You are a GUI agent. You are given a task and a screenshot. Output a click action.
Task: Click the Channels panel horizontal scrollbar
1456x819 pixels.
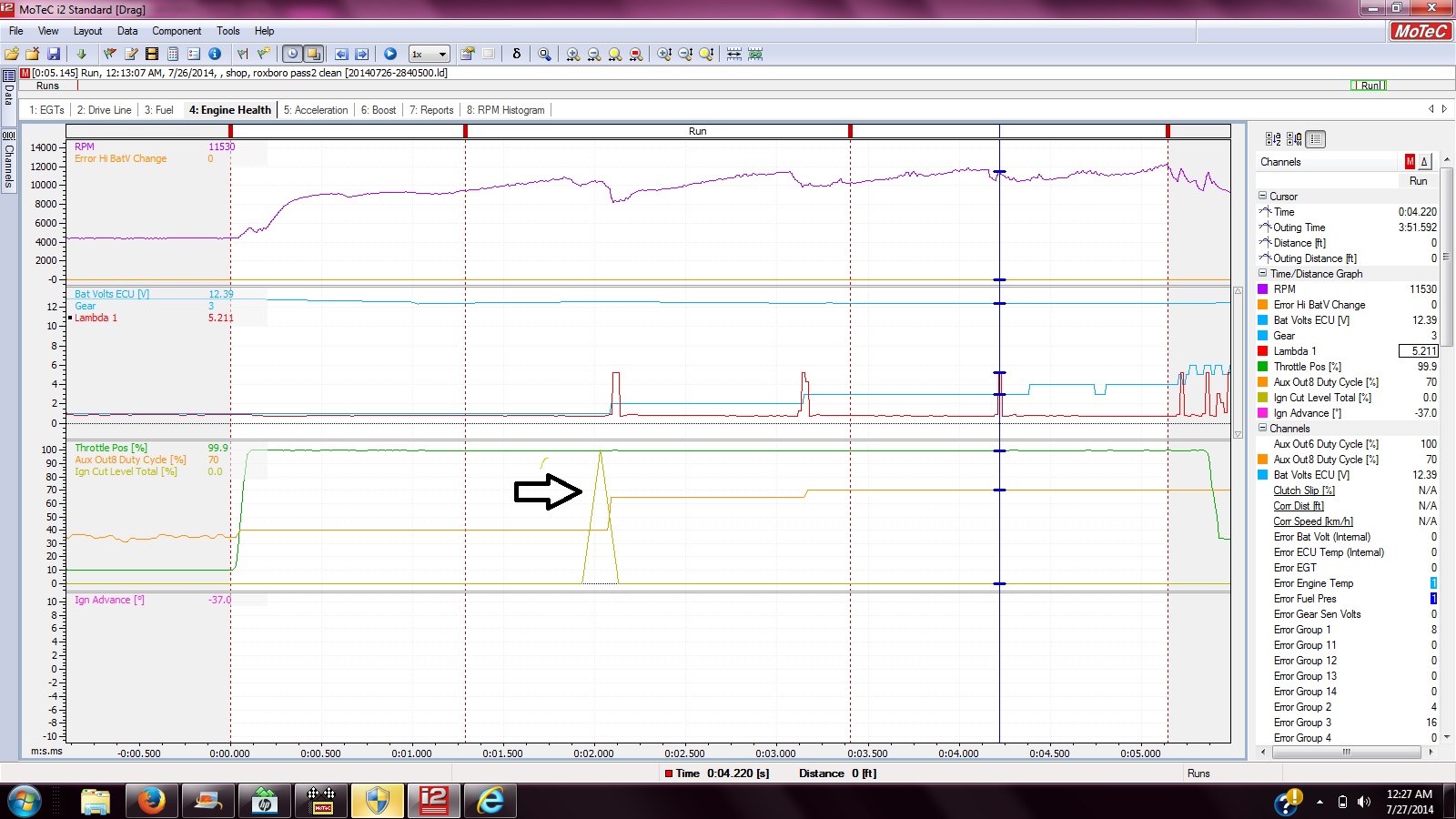pos(1345,753)
